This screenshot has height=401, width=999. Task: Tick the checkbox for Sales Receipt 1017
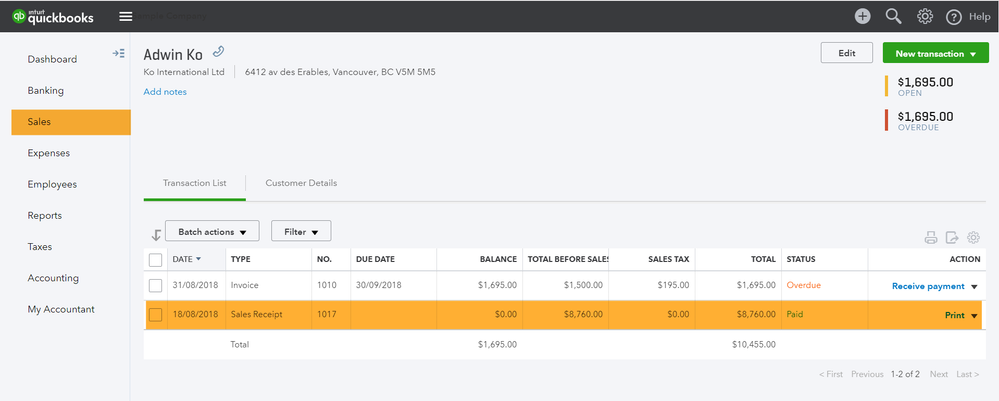[x=155, y=314]
